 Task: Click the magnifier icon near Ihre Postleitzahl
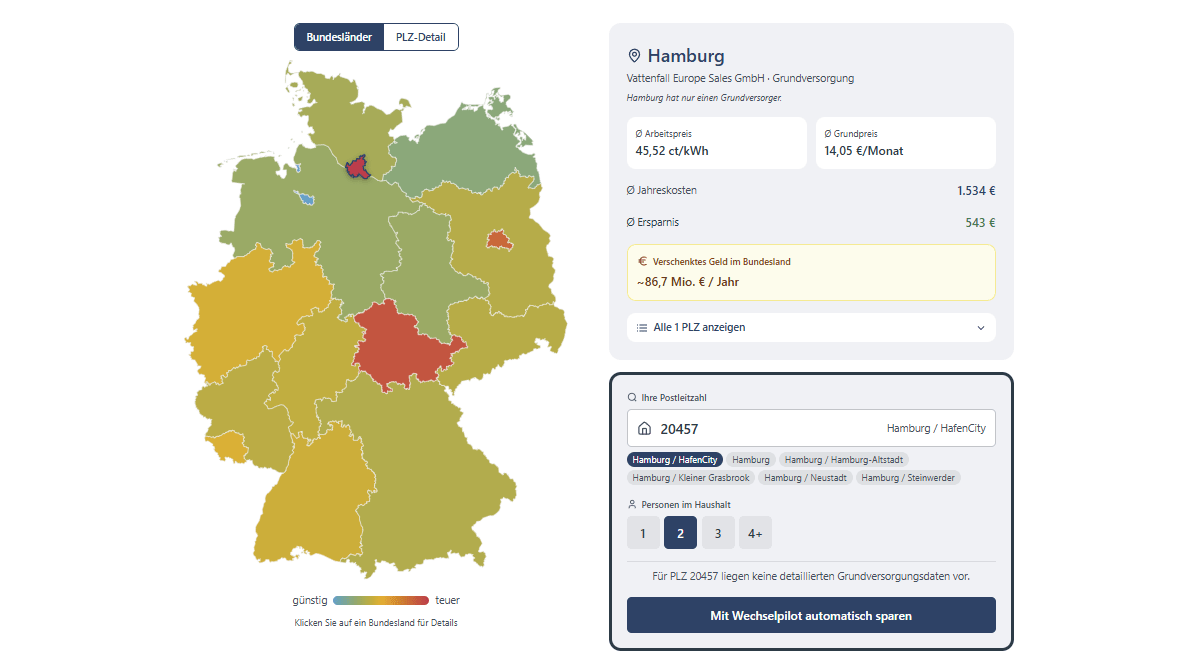pyautogui.click(x=633, y=397)
